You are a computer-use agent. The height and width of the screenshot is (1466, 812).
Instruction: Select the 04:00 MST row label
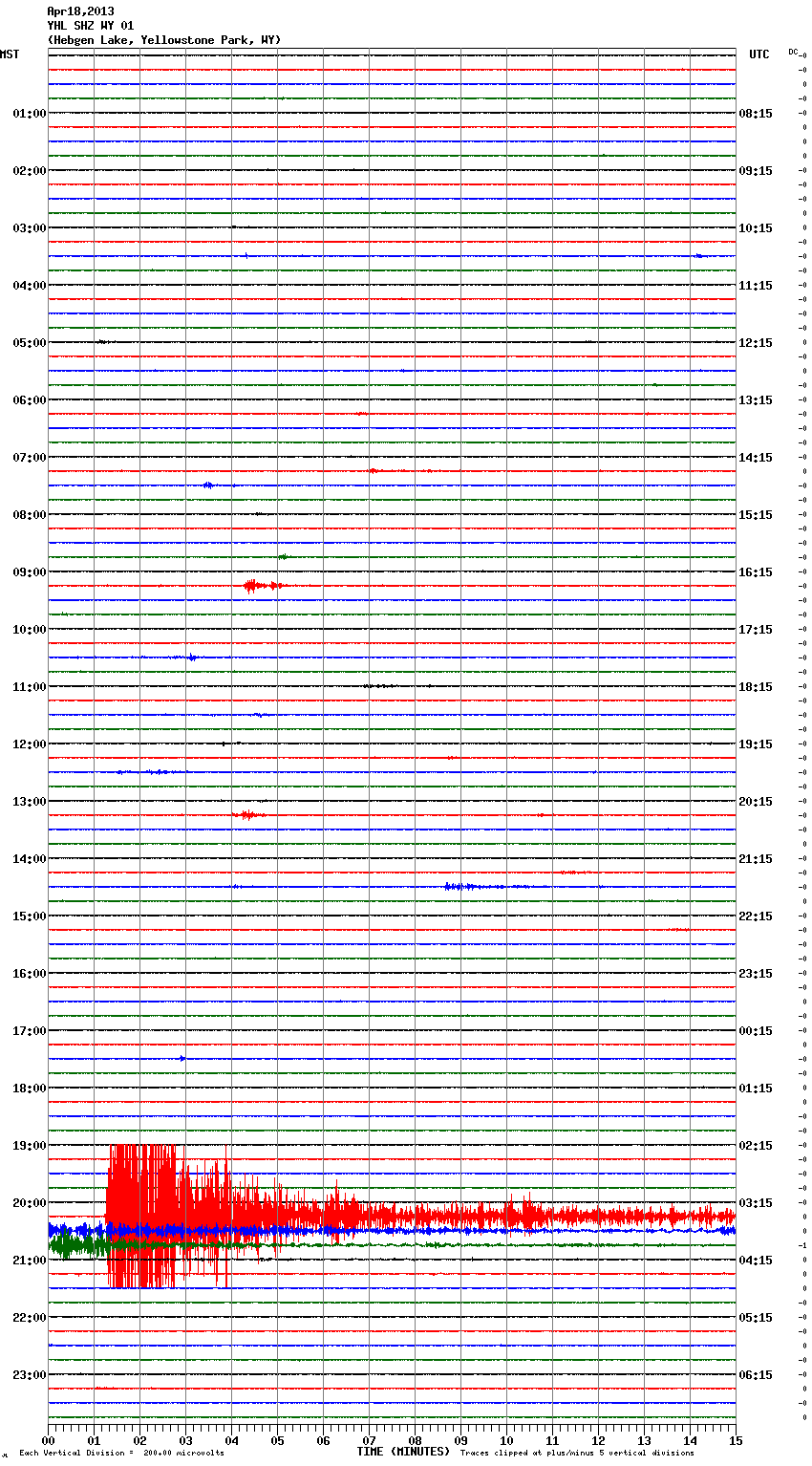(x=29, y=286)
